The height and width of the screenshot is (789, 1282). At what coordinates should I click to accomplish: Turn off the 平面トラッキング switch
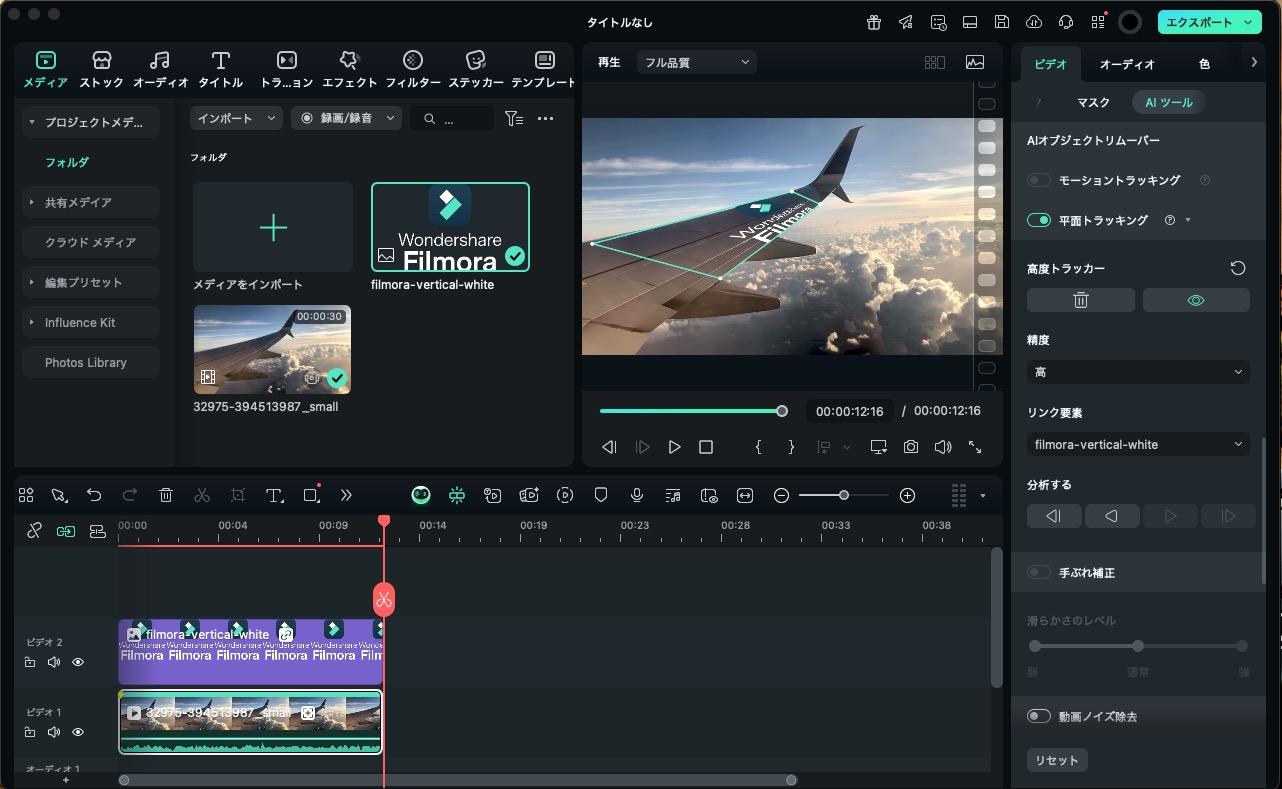[x=1039, y=220]
